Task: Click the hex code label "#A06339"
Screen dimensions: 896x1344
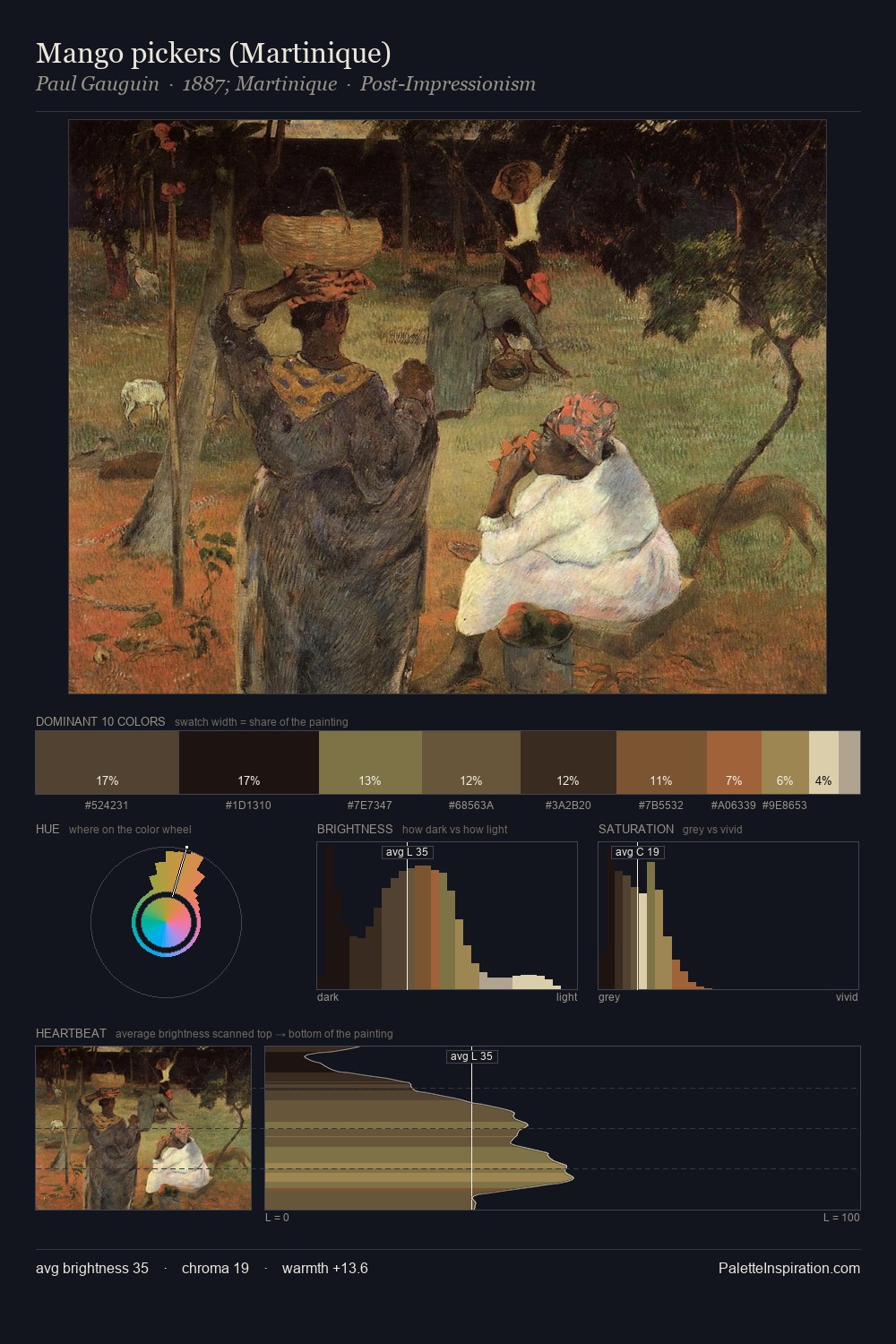Action: pos(734,805)
